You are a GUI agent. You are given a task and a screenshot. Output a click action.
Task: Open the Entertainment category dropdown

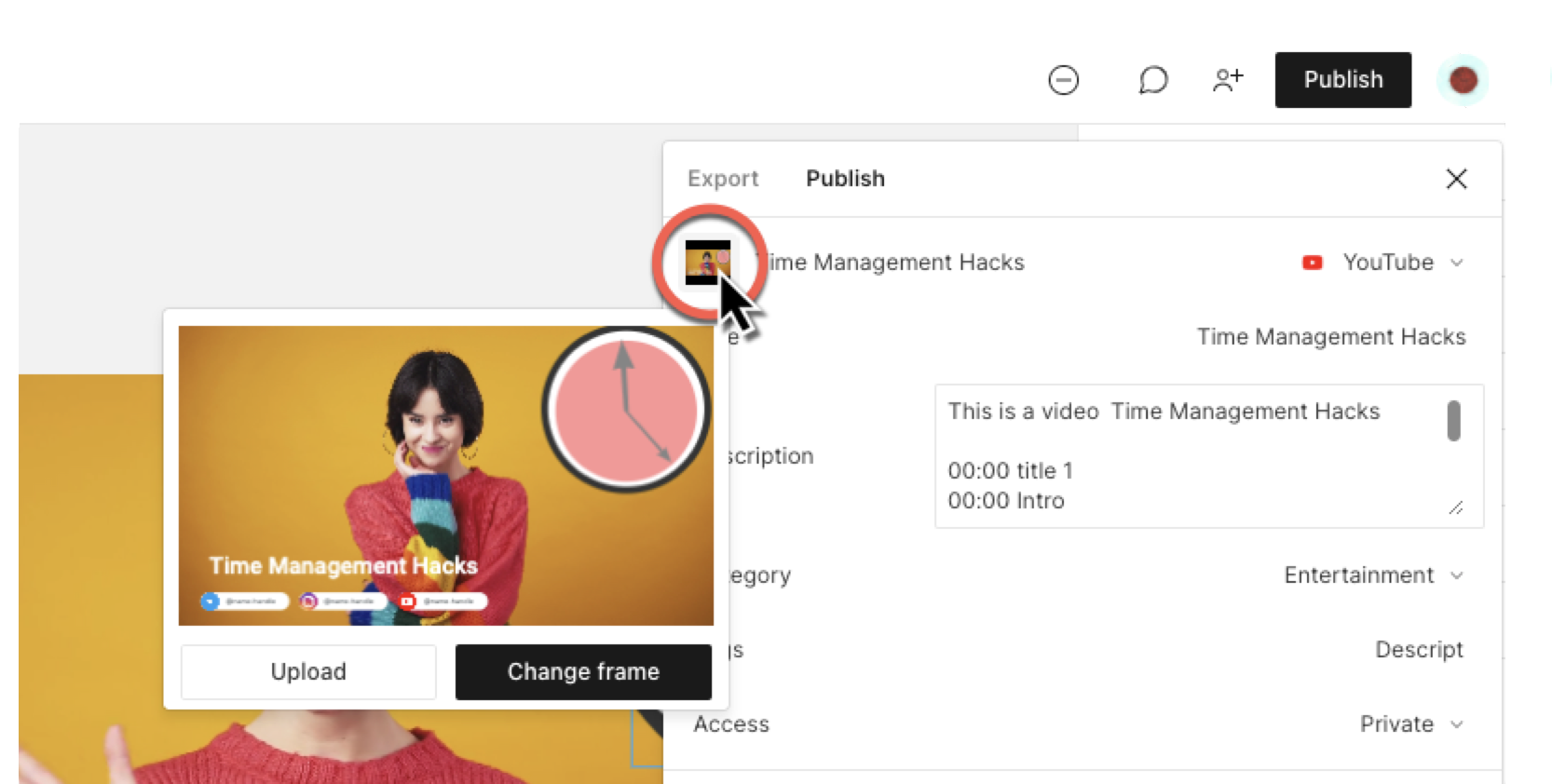pos(1373,575)
